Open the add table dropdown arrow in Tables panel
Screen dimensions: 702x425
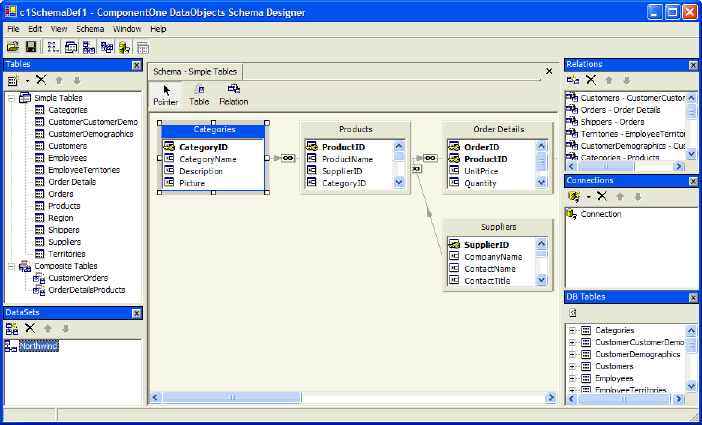coord(27,81)
